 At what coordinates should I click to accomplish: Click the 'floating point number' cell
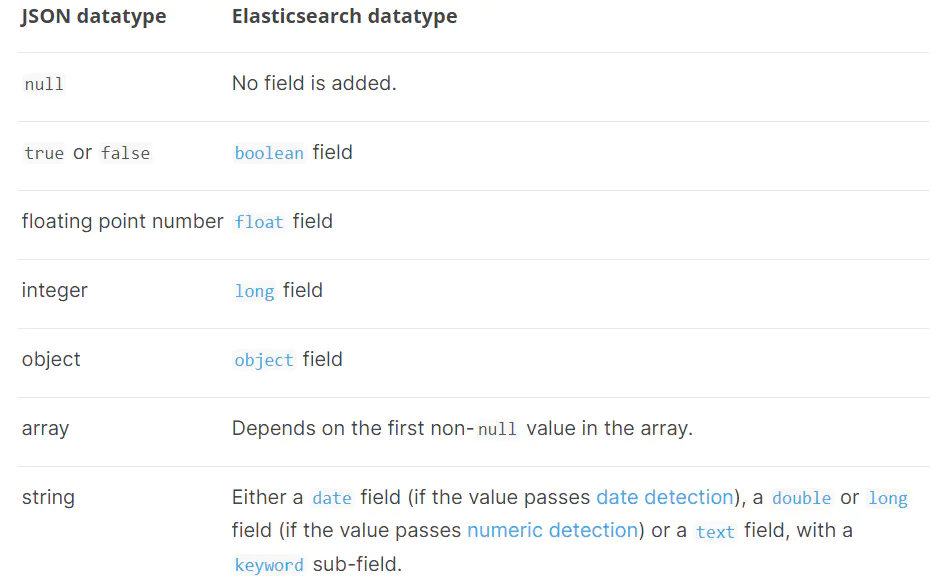[122, 221]
